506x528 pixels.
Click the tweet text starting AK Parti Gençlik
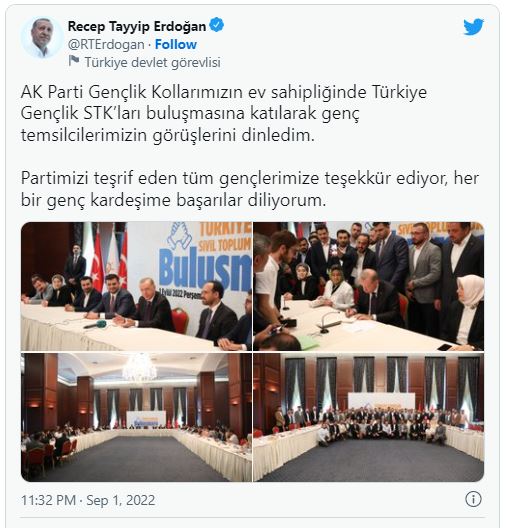pos(224,113)
